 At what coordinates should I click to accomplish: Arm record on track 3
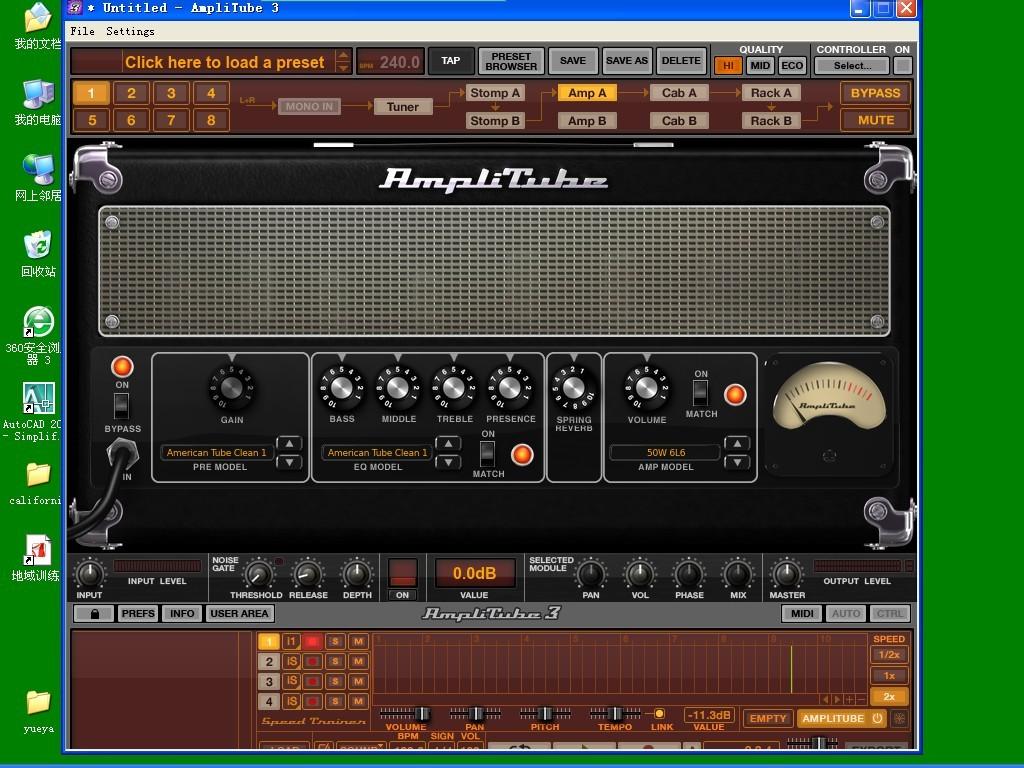point(312,682)
